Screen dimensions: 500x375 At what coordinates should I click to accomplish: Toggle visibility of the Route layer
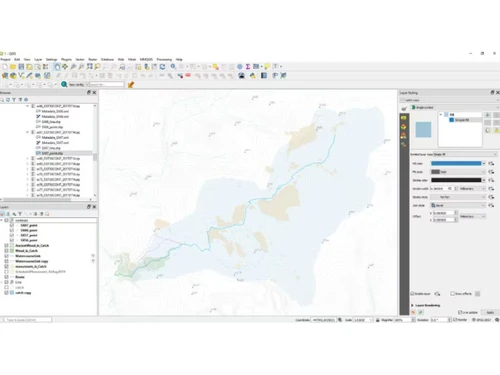click(6, 277)
